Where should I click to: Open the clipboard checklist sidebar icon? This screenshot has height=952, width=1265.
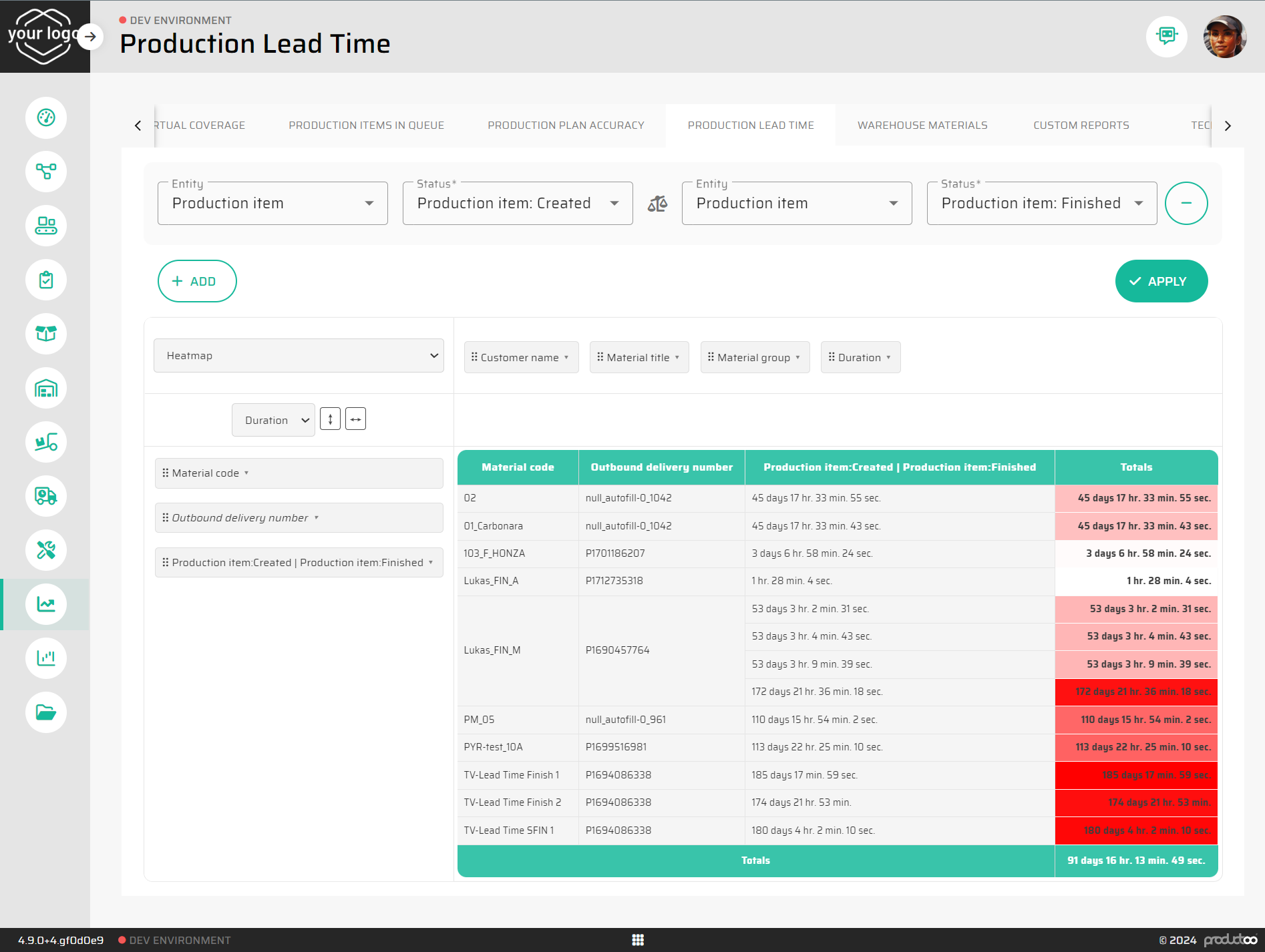pos(45,280)
